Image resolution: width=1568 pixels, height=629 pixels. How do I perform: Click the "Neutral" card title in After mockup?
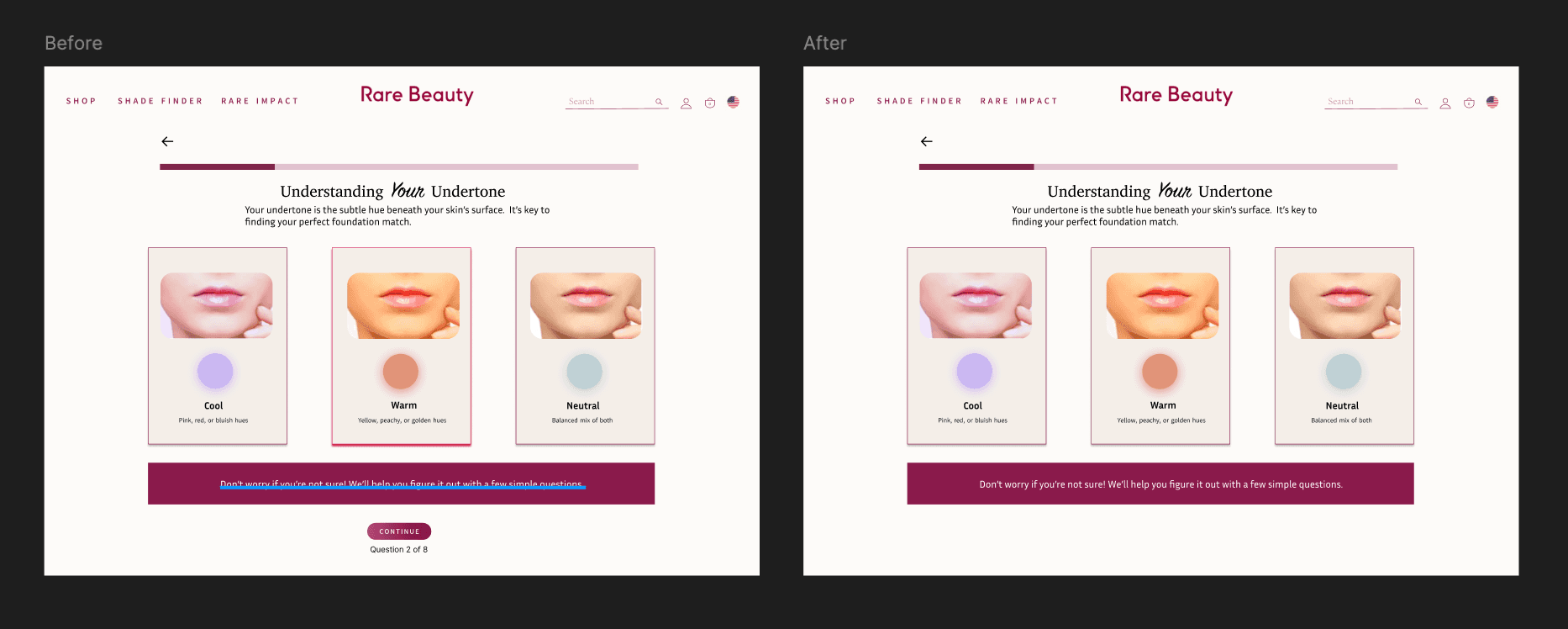(x=1342, y=405)
